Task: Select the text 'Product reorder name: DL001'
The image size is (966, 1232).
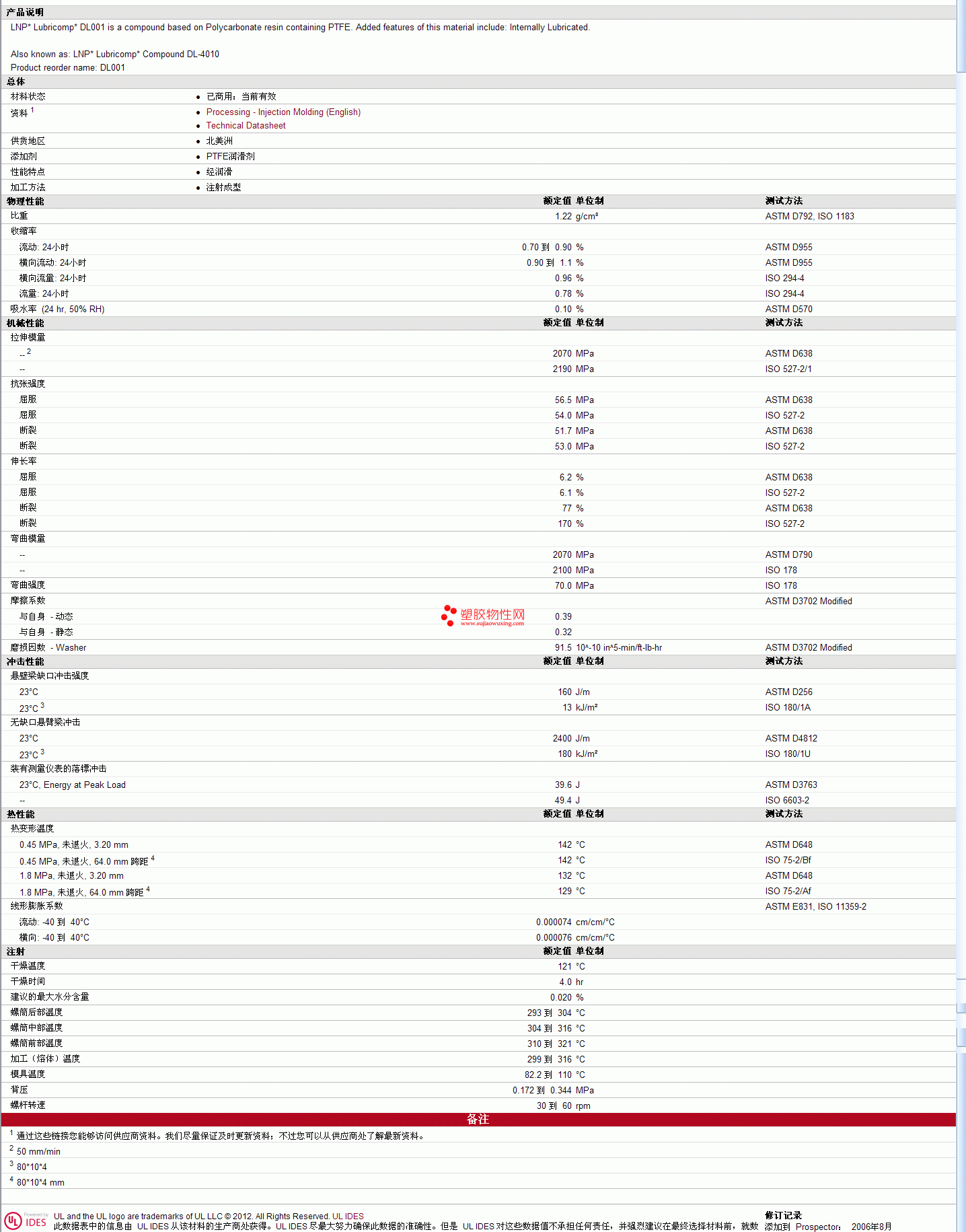Action: click(x=68, y=68)
